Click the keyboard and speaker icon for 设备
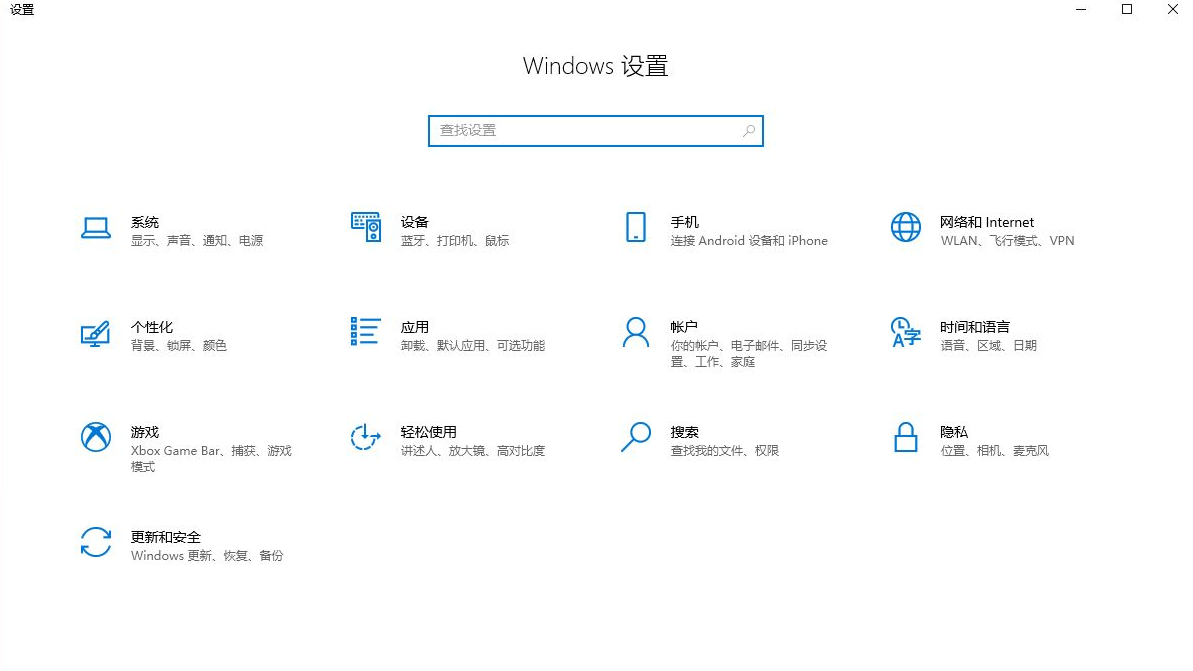The height and width of the screenshot is (671, 1193). click(366, 227)
